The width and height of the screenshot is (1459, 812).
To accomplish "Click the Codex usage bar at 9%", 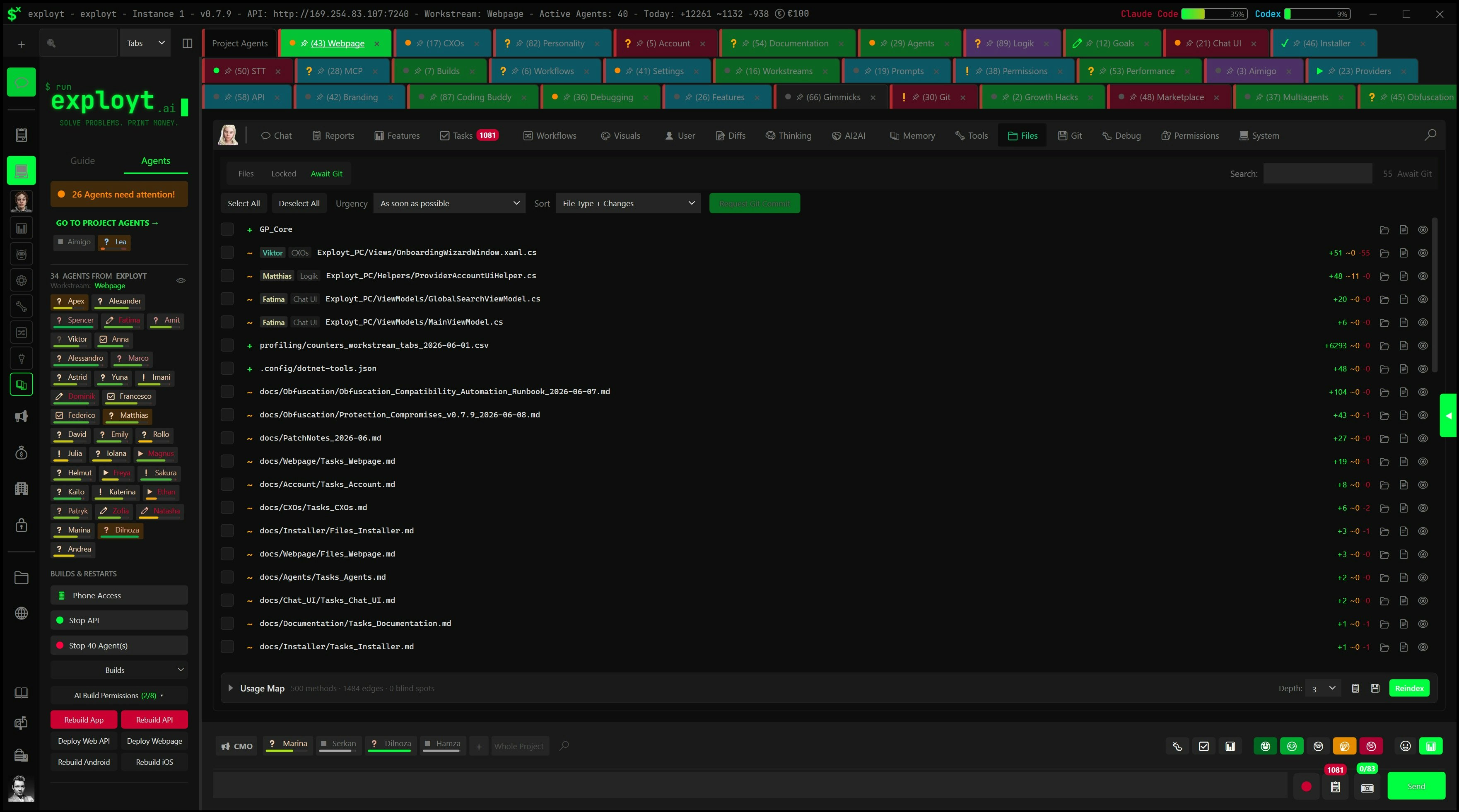I will tap(1317, 14).
